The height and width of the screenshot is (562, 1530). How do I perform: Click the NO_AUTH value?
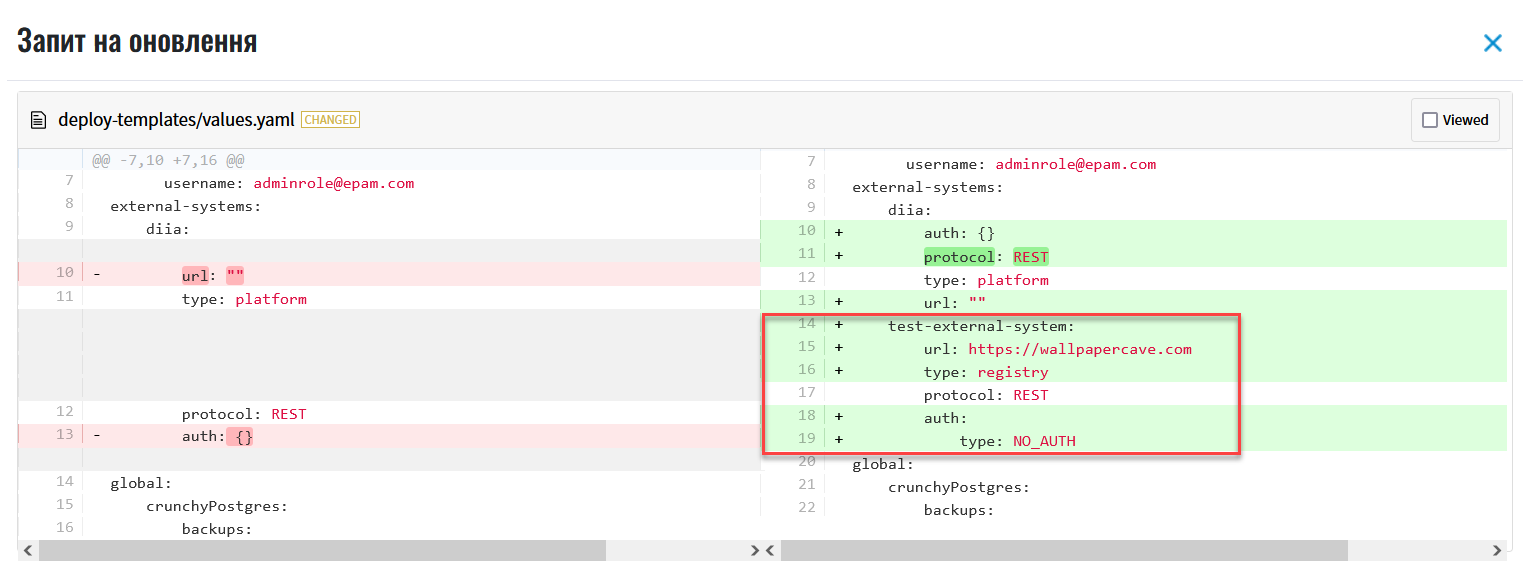(x=1044, y=441)
